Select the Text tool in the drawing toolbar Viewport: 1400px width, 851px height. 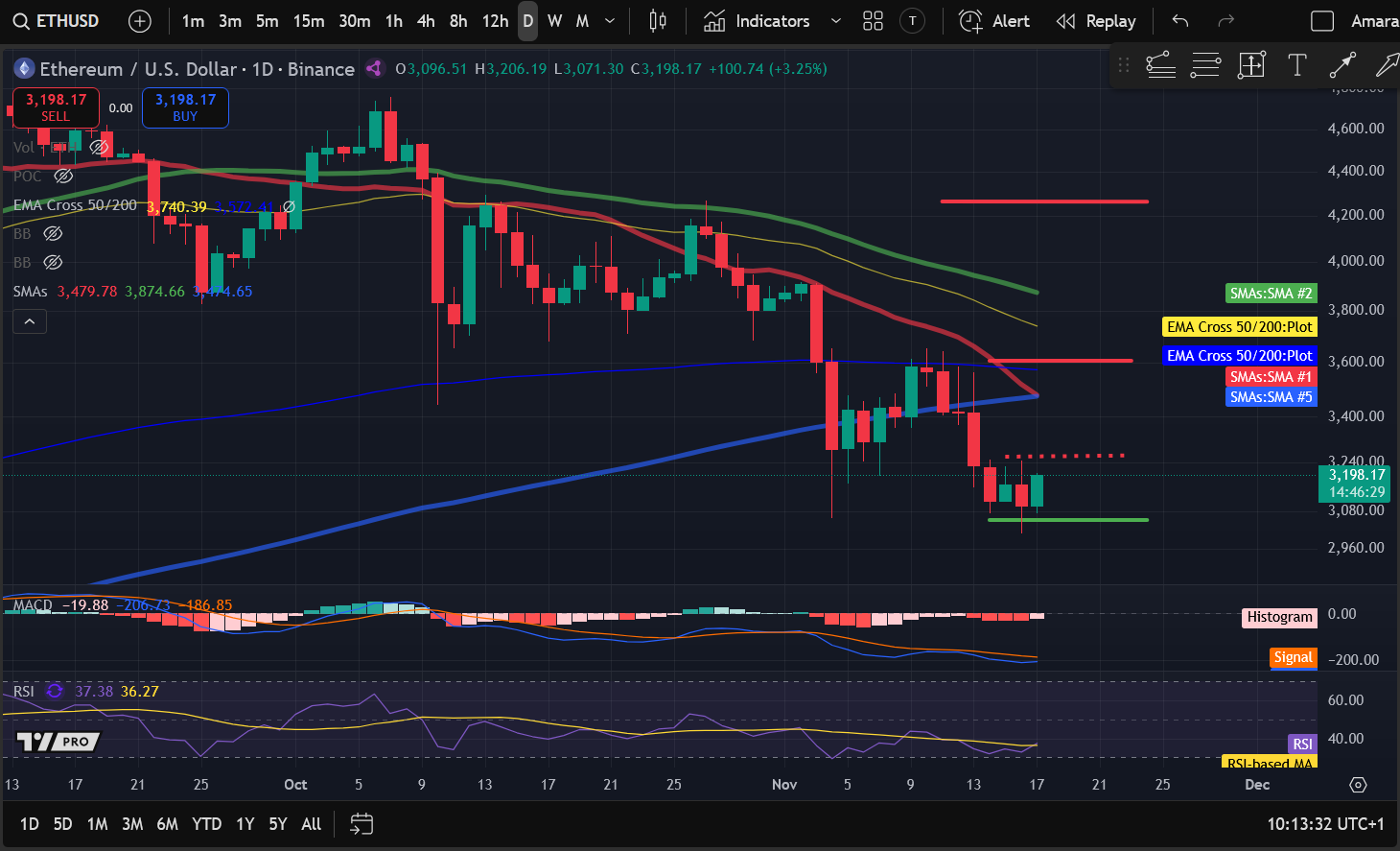(x=1297, y=65)
